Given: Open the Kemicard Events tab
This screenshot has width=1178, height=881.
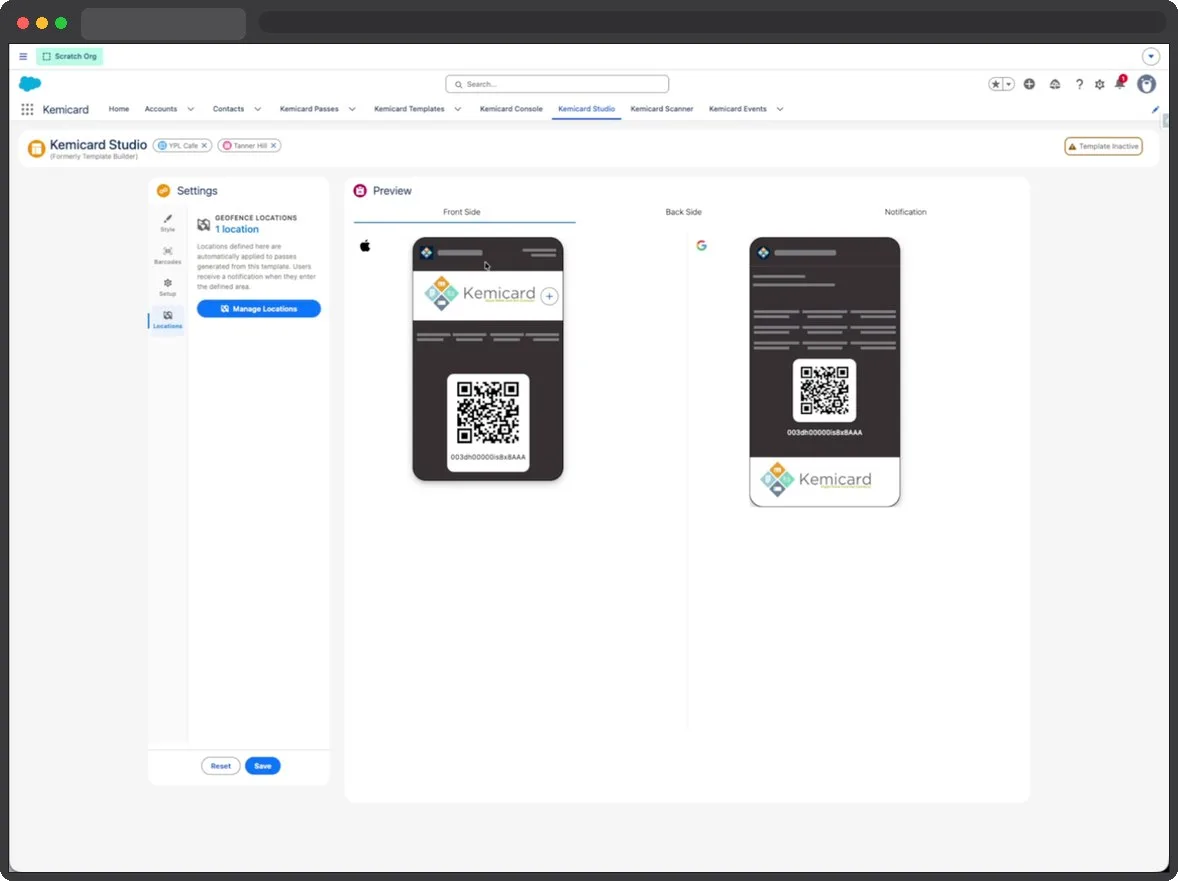Looking at the screenshot, I should [738, 109].
